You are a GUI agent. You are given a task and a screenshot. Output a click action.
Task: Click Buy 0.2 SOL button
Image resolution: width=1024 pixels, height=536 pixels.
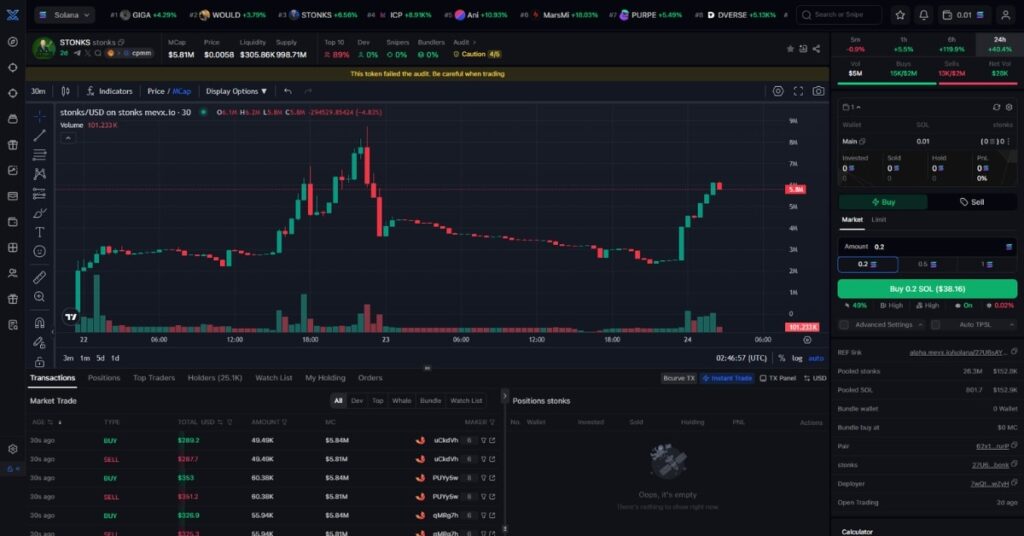pos(927,289)
